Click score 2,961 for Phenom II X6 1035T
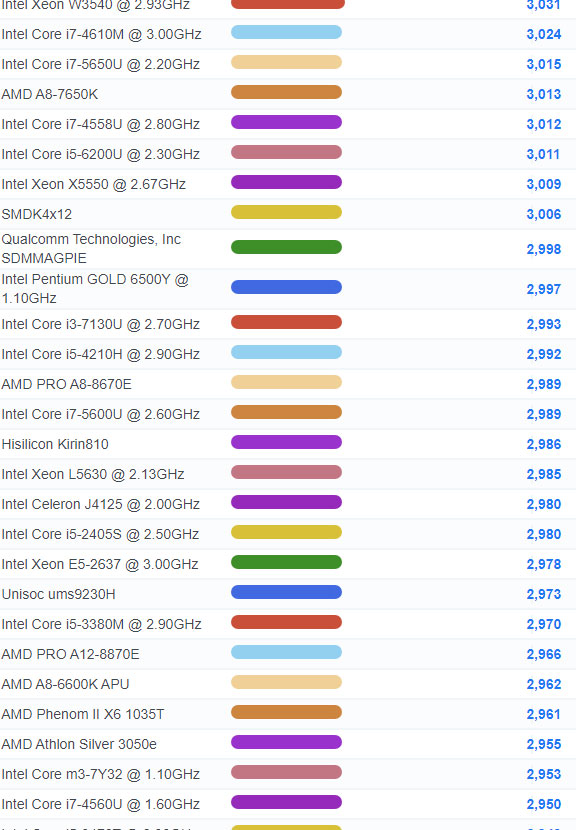576x830 pixels. (x=543, y=714)
